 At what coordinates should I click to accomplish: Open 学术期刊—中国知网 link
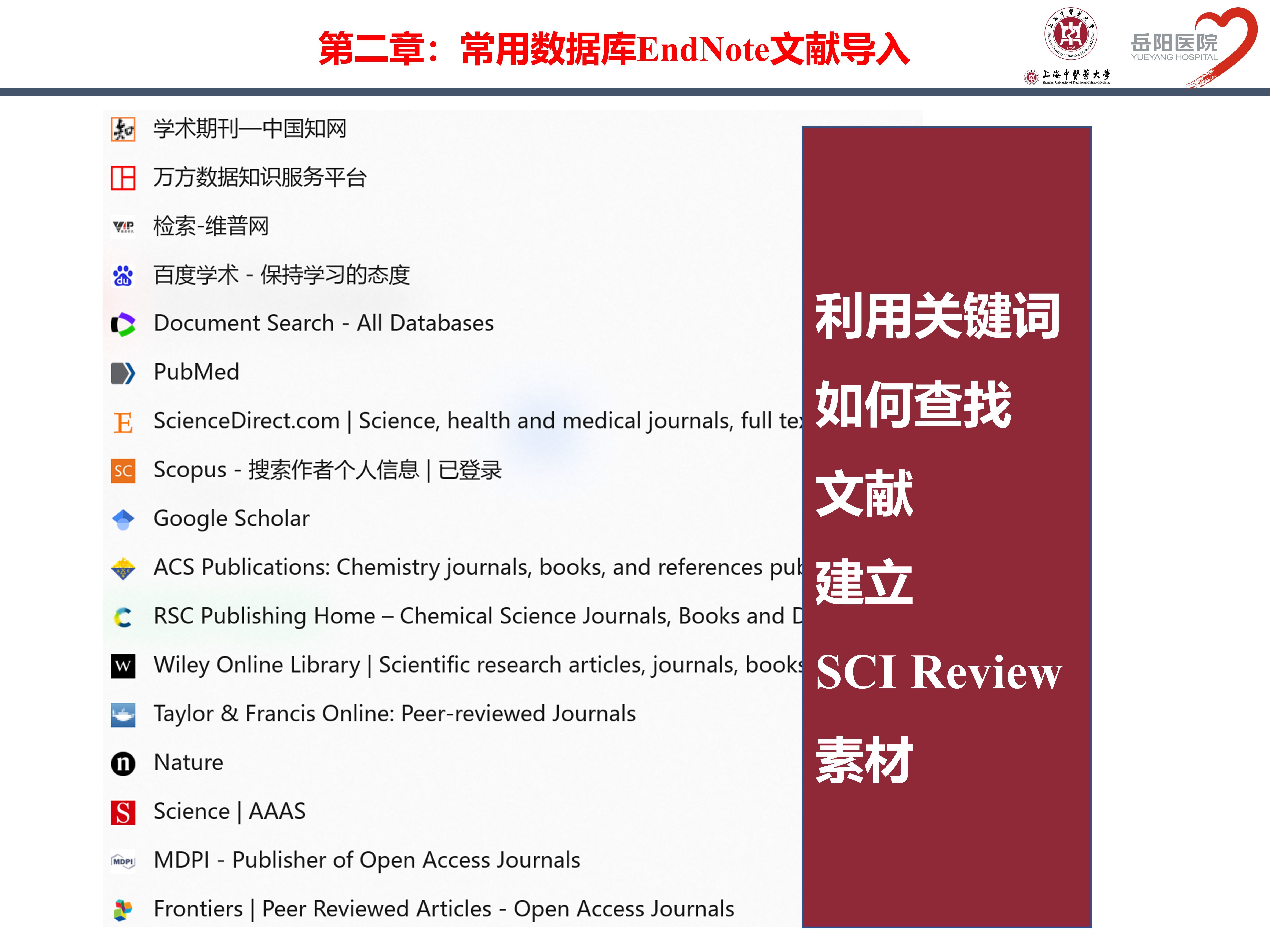pos(250,129)
